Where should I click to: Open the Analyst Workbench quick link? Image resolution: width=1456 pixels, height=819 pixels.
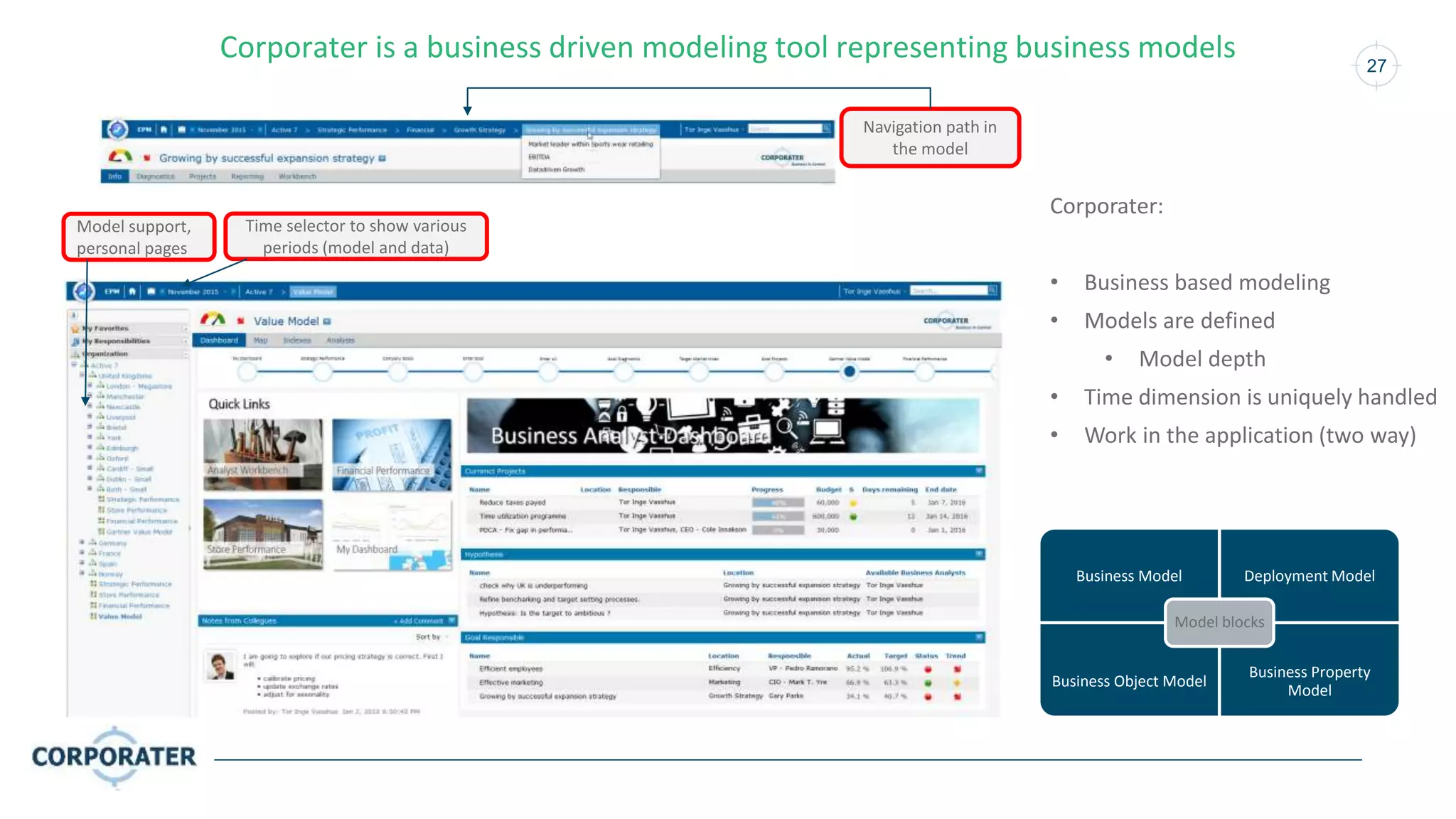tap(262, 454)
